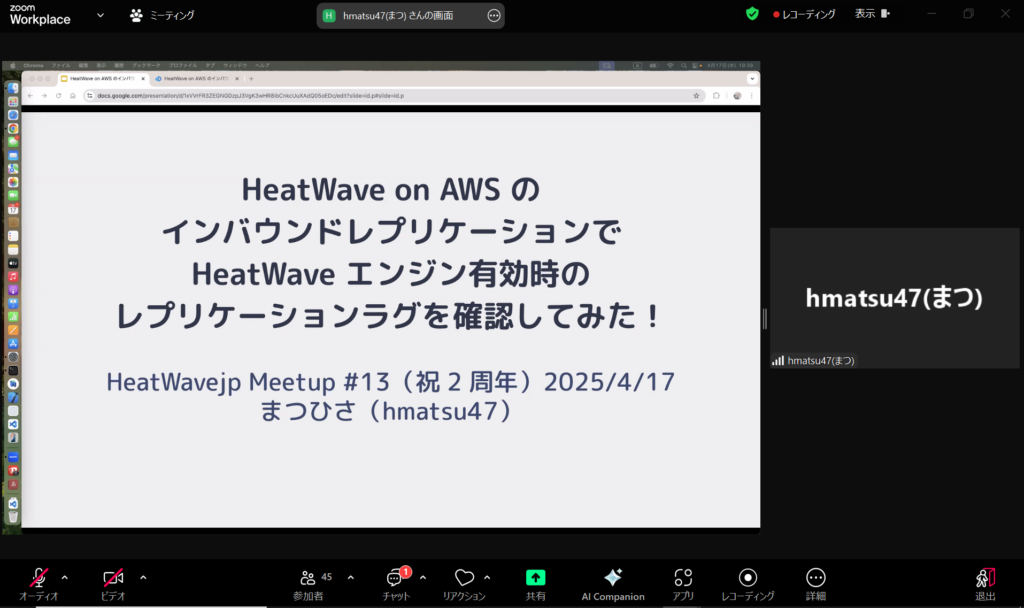Reload the page in Chrome
This screenshot has height=608, width=1024.
pos(59,95)
